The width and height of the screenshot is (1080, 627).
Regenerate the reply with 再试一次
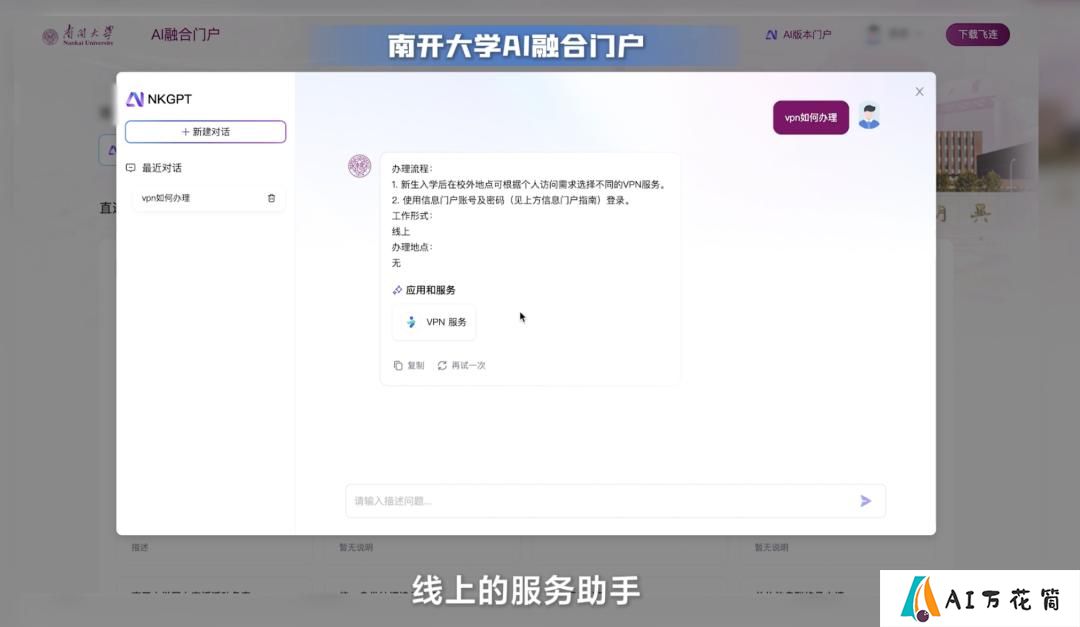(461, 365)
